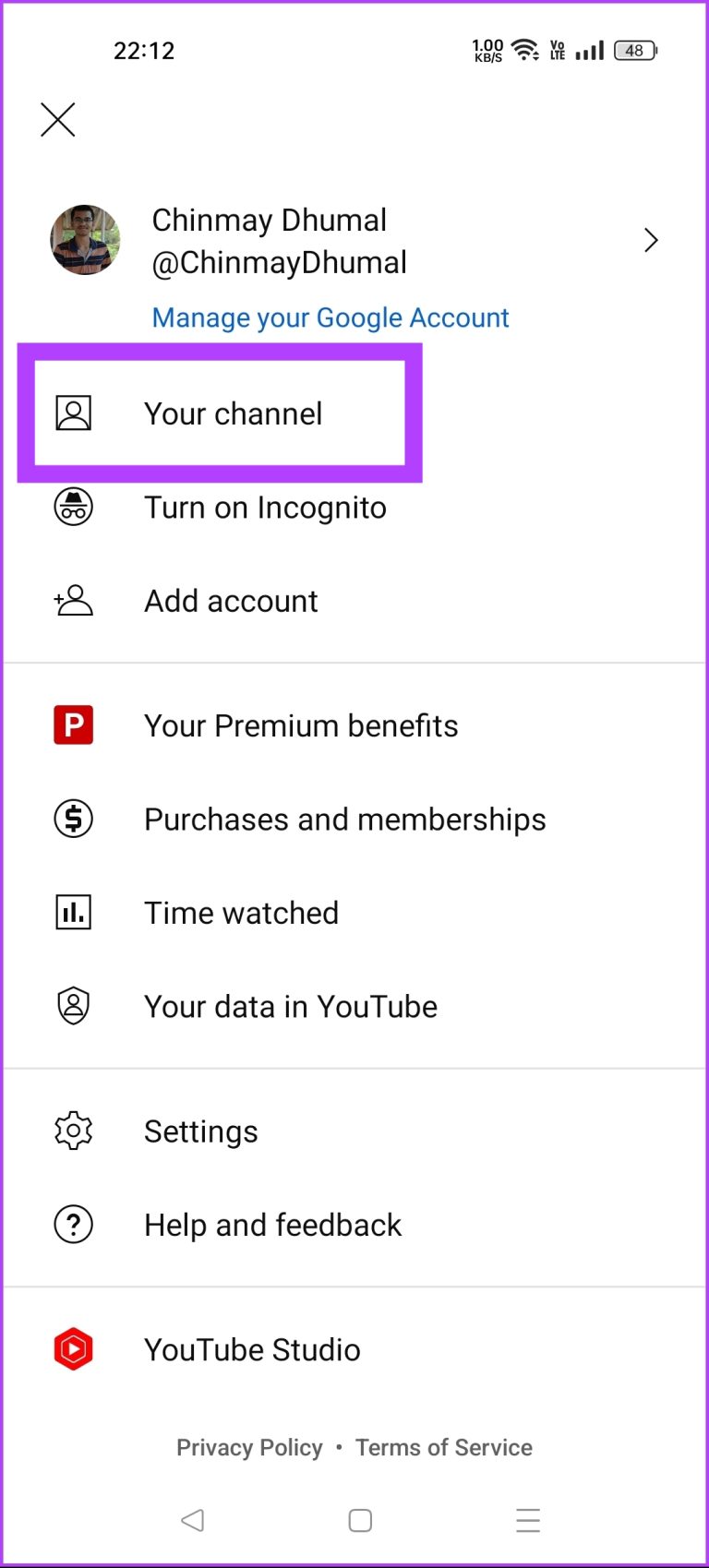The image size is (709, 1568).
Task: Tap the red Premium 'P' icon
Action: [73, 725]
